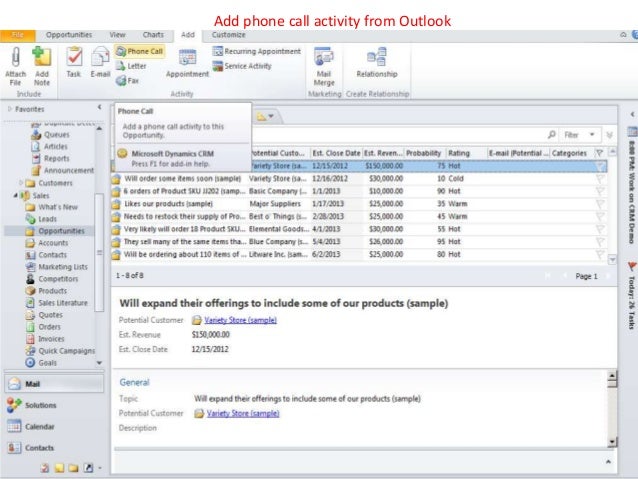Add a Fax activity
638x479 pixels.
click(127, 81)
